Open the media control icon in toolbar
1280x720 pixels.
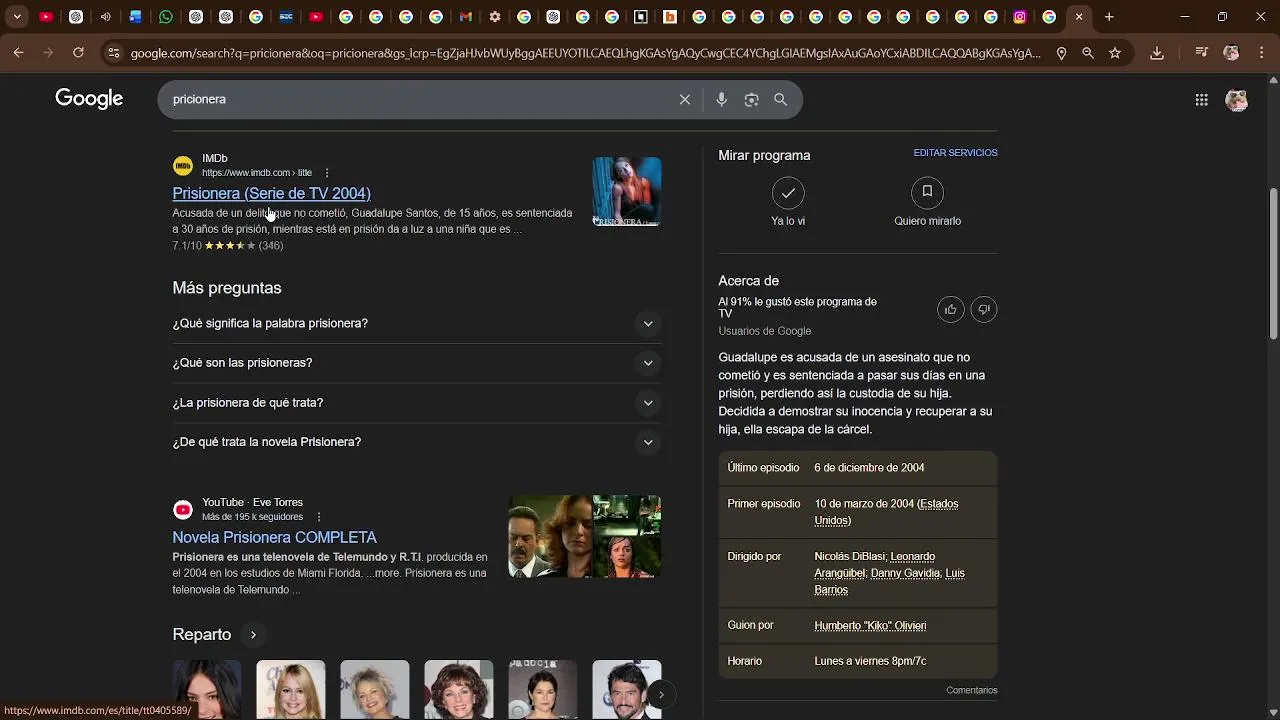(1202, 53)
